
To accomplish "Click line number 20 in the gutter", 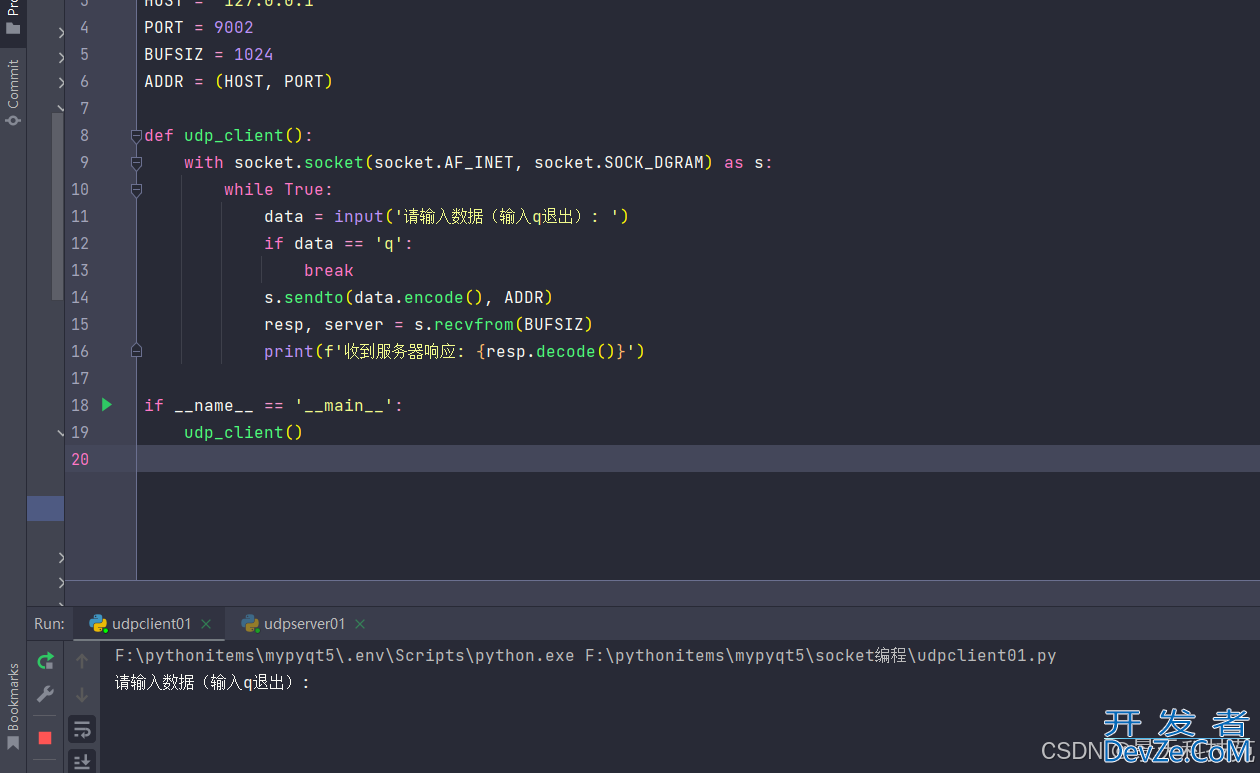I will [79, 459].
